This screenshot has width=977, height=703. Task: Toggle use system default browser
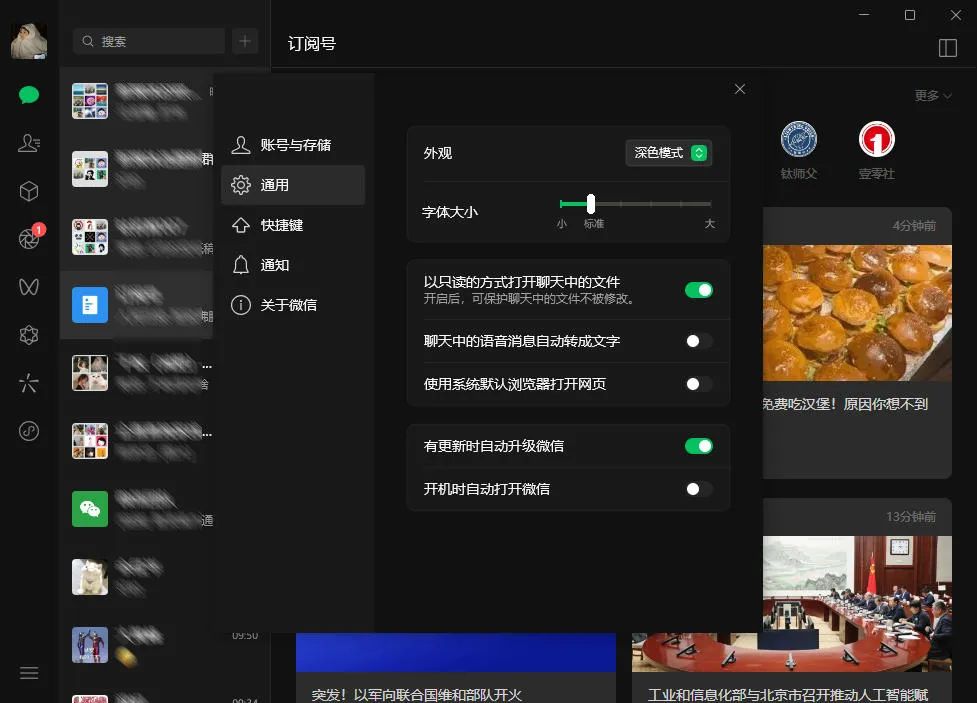point(698,384)
